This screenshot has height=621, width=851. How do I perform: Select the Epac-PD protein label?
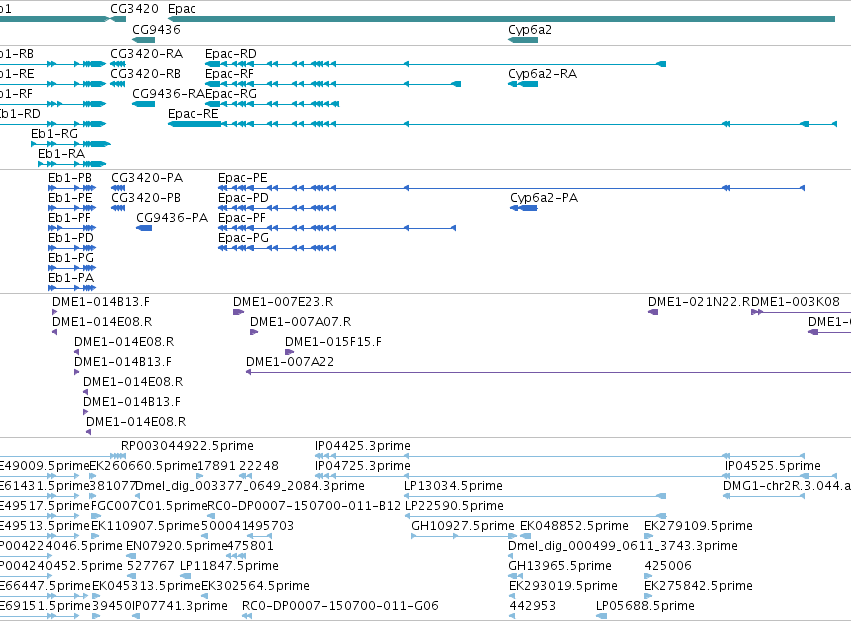(x=243, y=198)
